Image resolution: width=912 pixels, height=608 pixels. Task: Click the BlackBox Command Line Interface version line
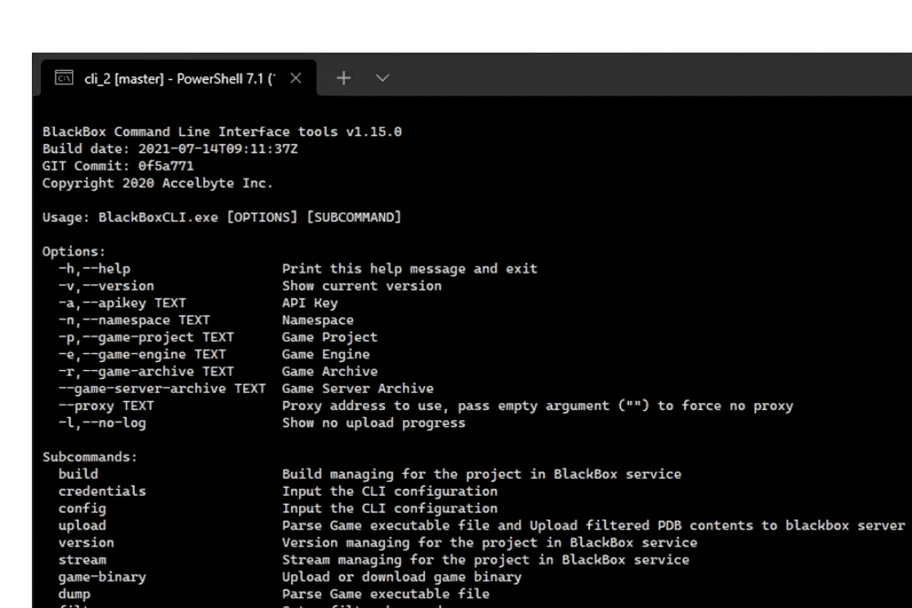(x=222, y=132)
